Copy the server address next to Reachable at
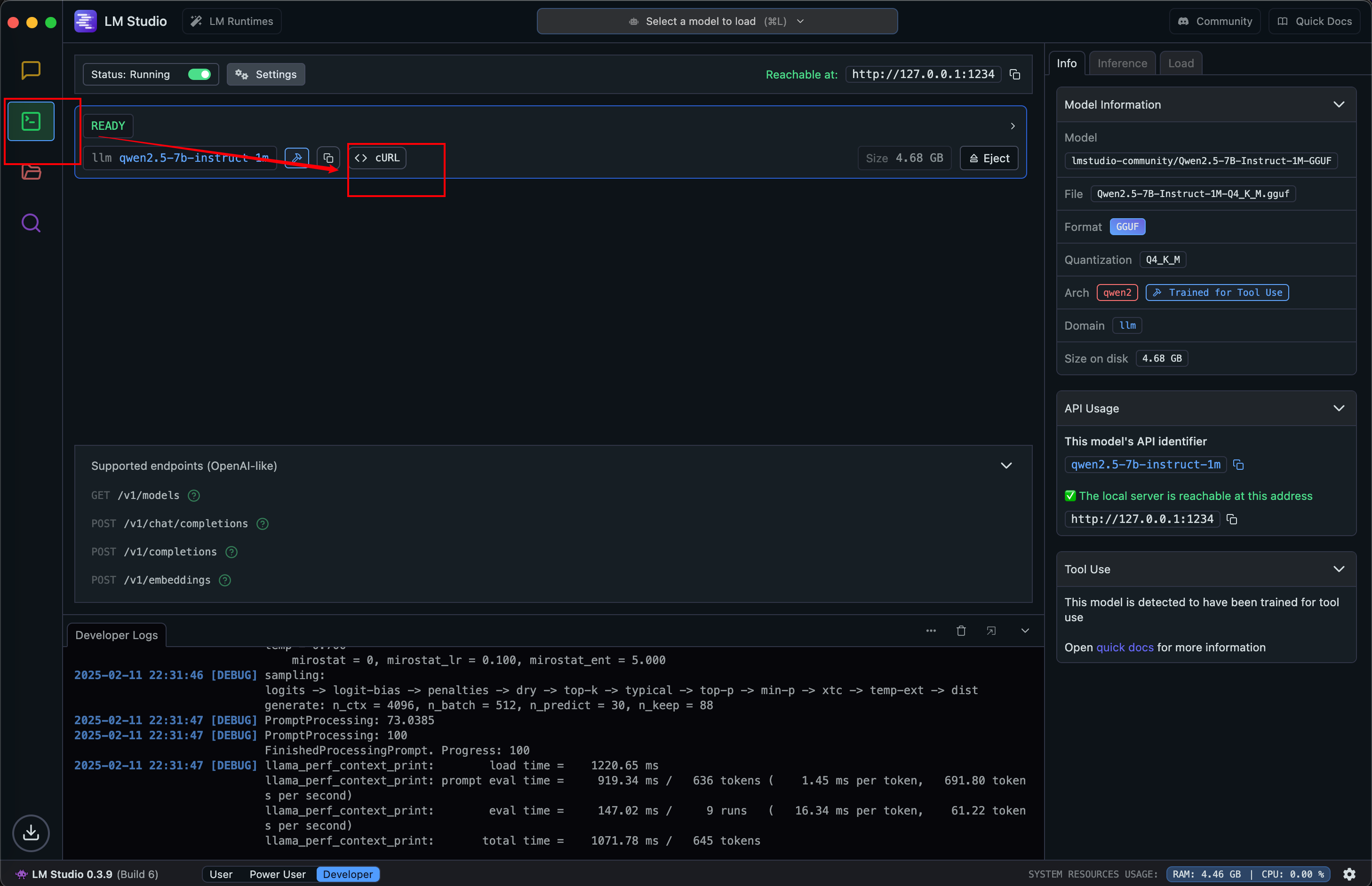Screen dimensions: 1372x886 pyautogui.click(x=1015, y=74)
